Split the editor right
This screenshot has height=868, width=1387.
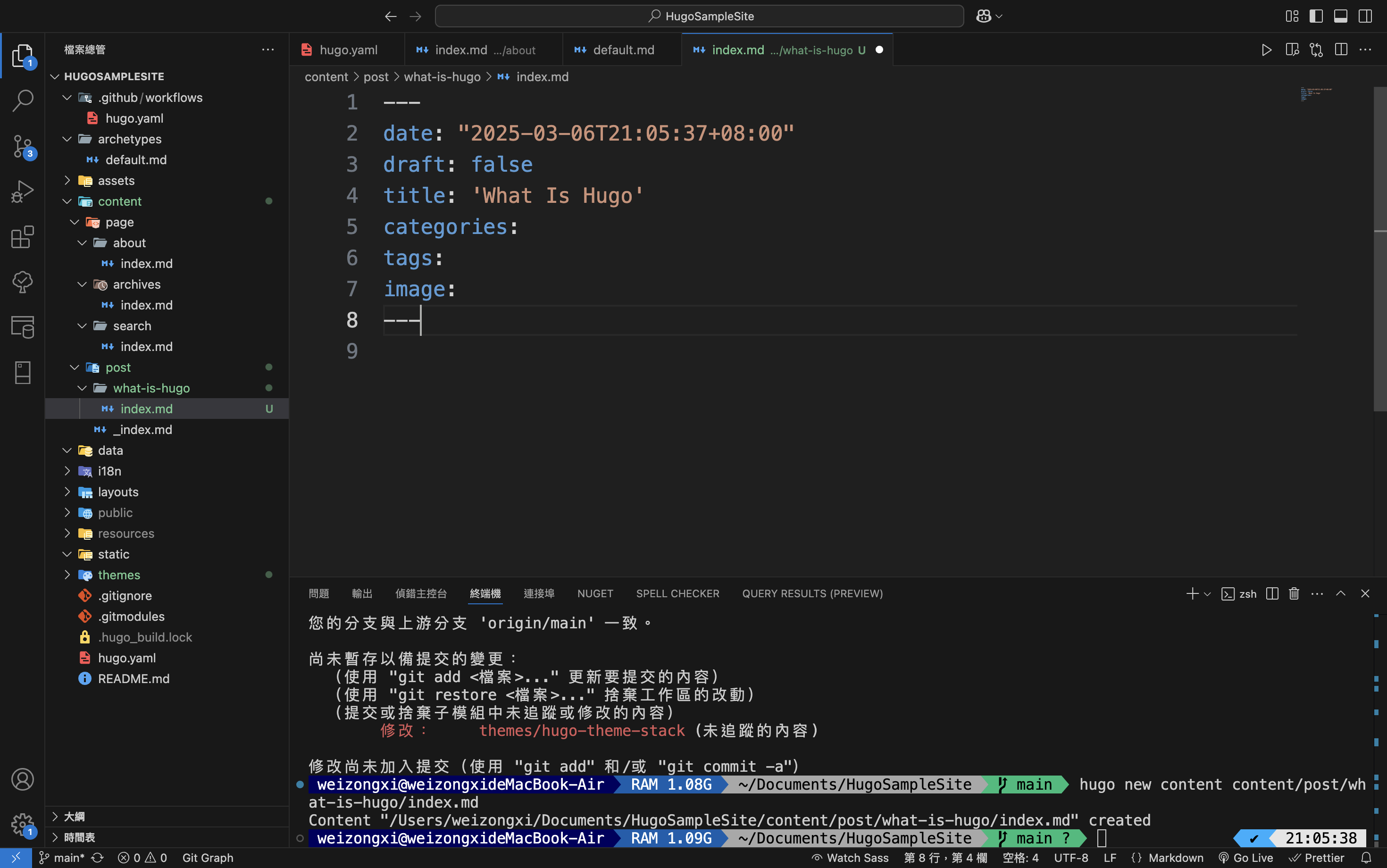1341,50
